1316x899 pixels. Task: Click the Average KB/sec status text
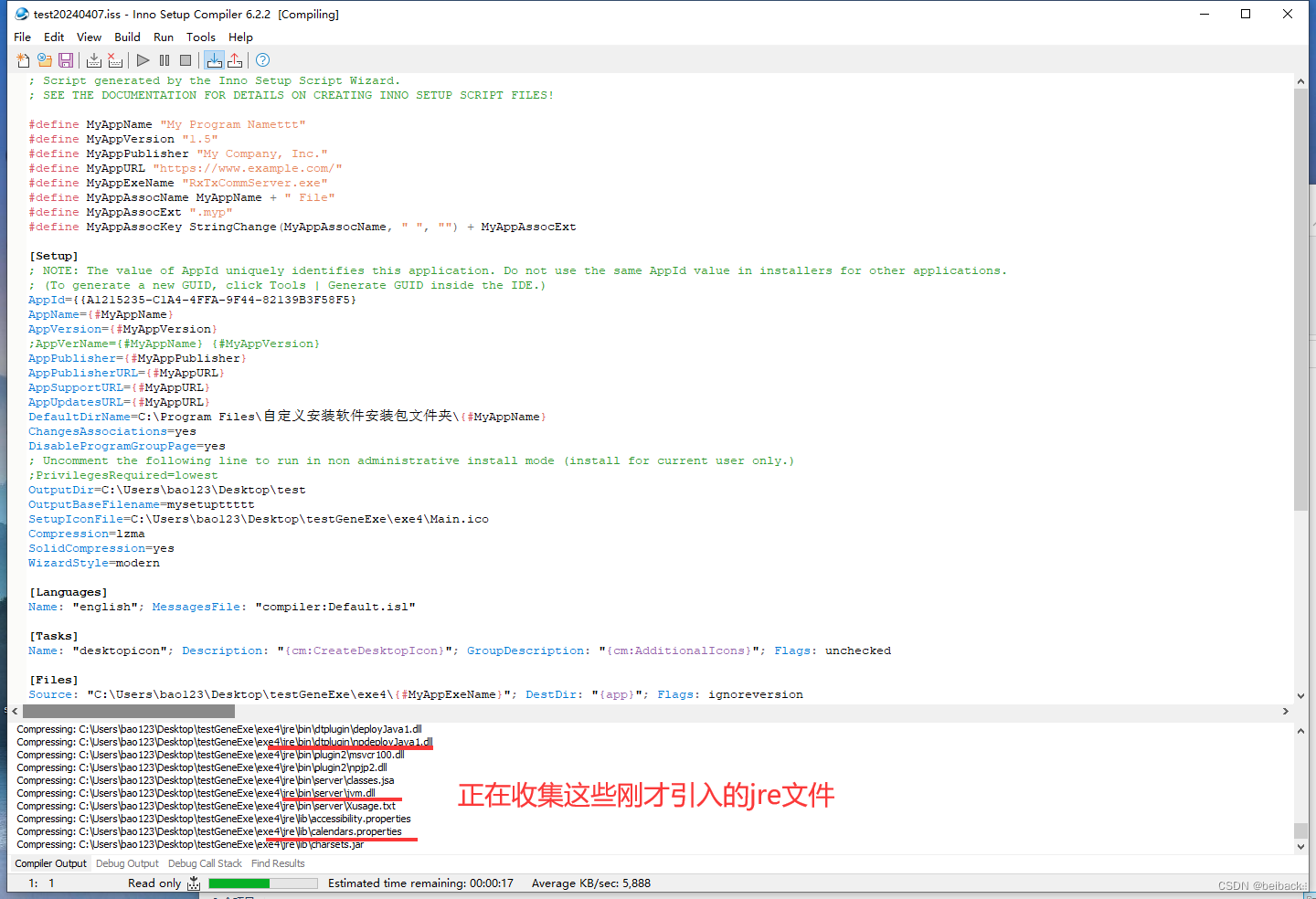tap(591, 883)
